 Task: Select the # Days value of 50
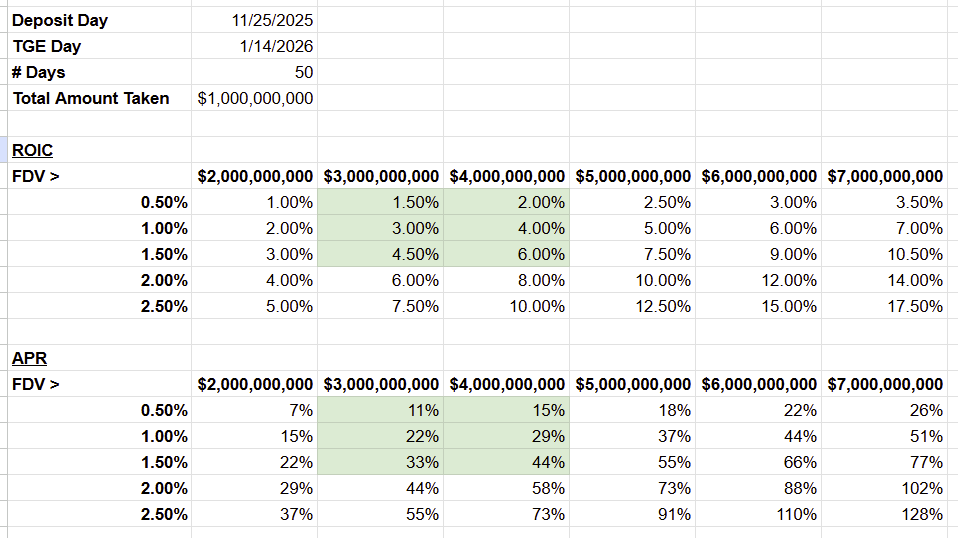[x=302, y=72]
